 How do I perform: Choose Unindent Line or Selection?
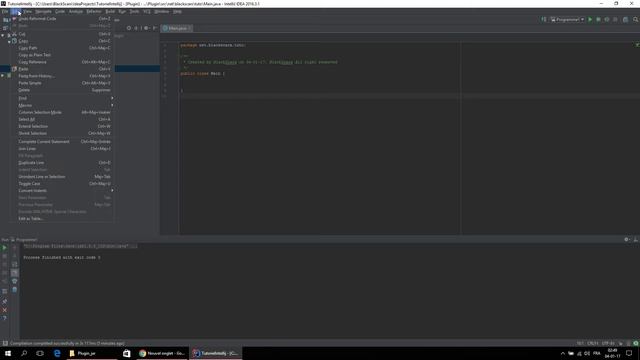click(62, 177)
